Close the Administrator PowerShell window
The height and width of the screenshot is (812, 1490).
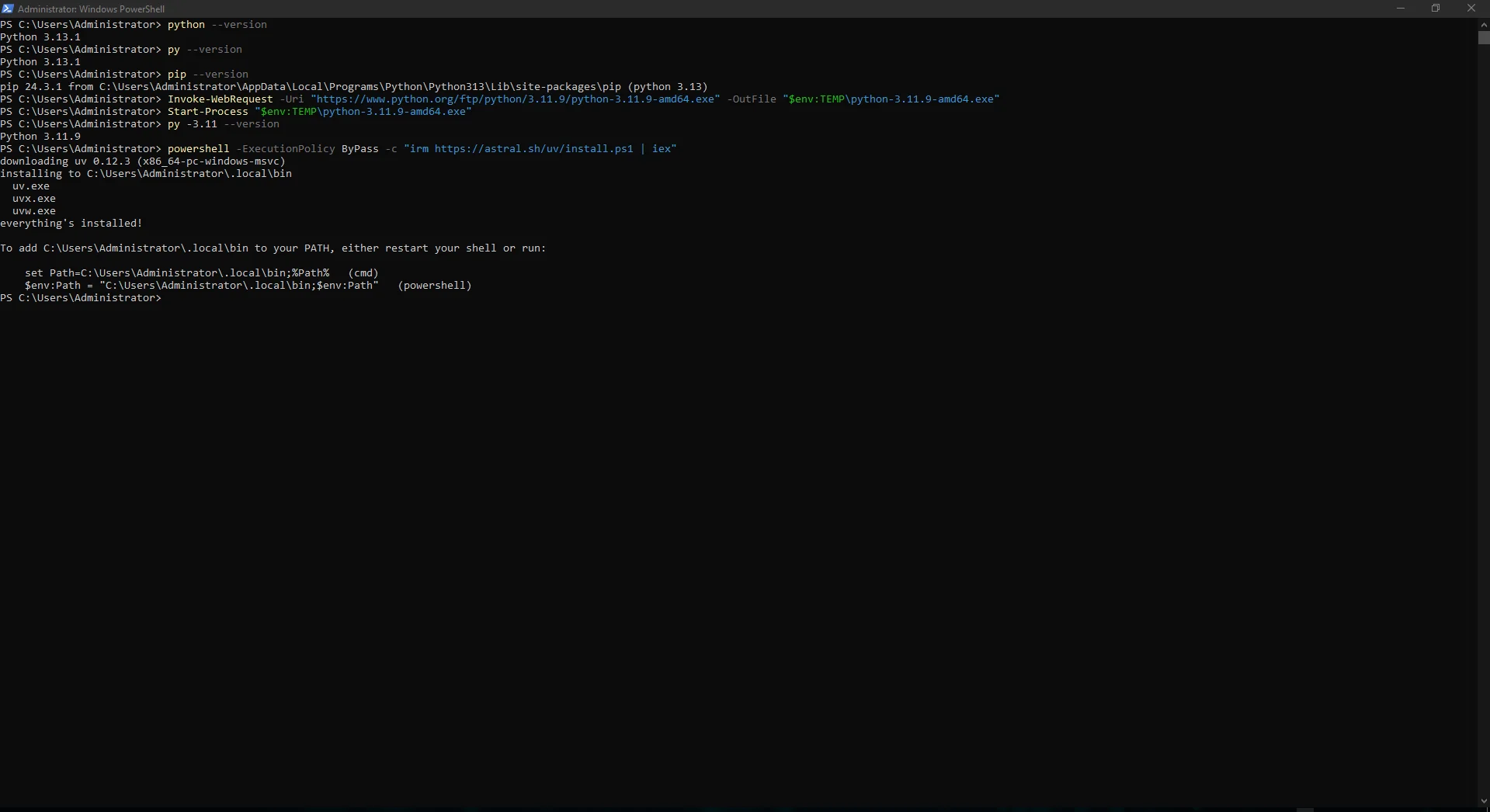pos(1471,9)
